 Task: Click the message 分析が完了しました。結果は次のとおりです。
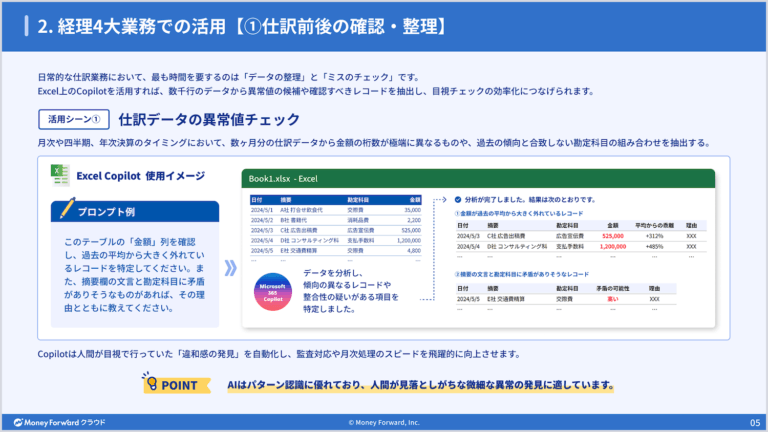pyautogui.click(x=530, y=199)
